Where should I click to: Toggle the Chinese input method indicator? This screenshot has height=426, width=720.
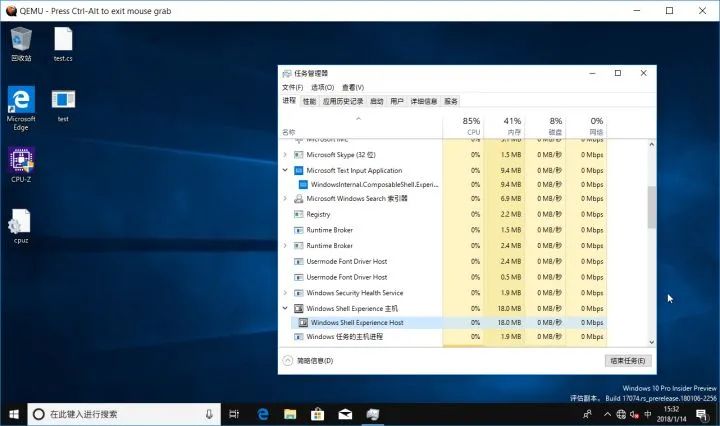647,415
